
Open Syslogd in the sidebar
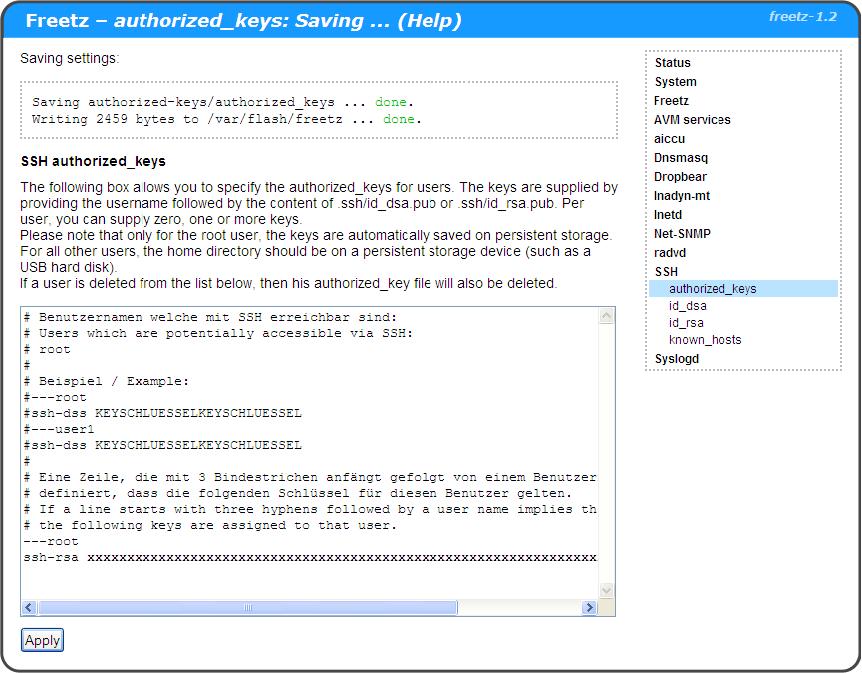click(x=677, y=359)
